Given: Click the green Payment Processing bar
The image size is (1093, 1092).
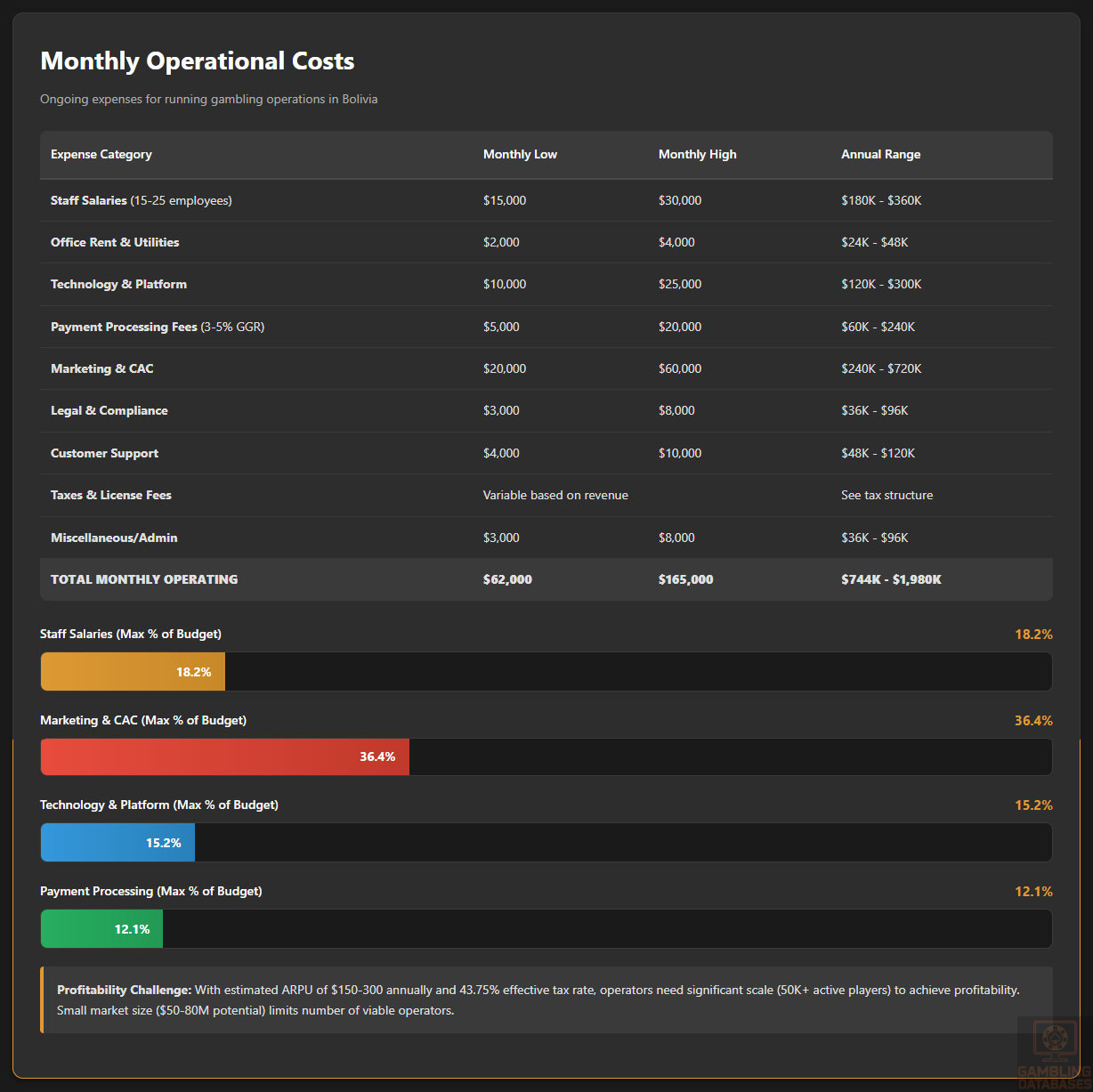Looking at the screenshot, I should coord(101,929).
